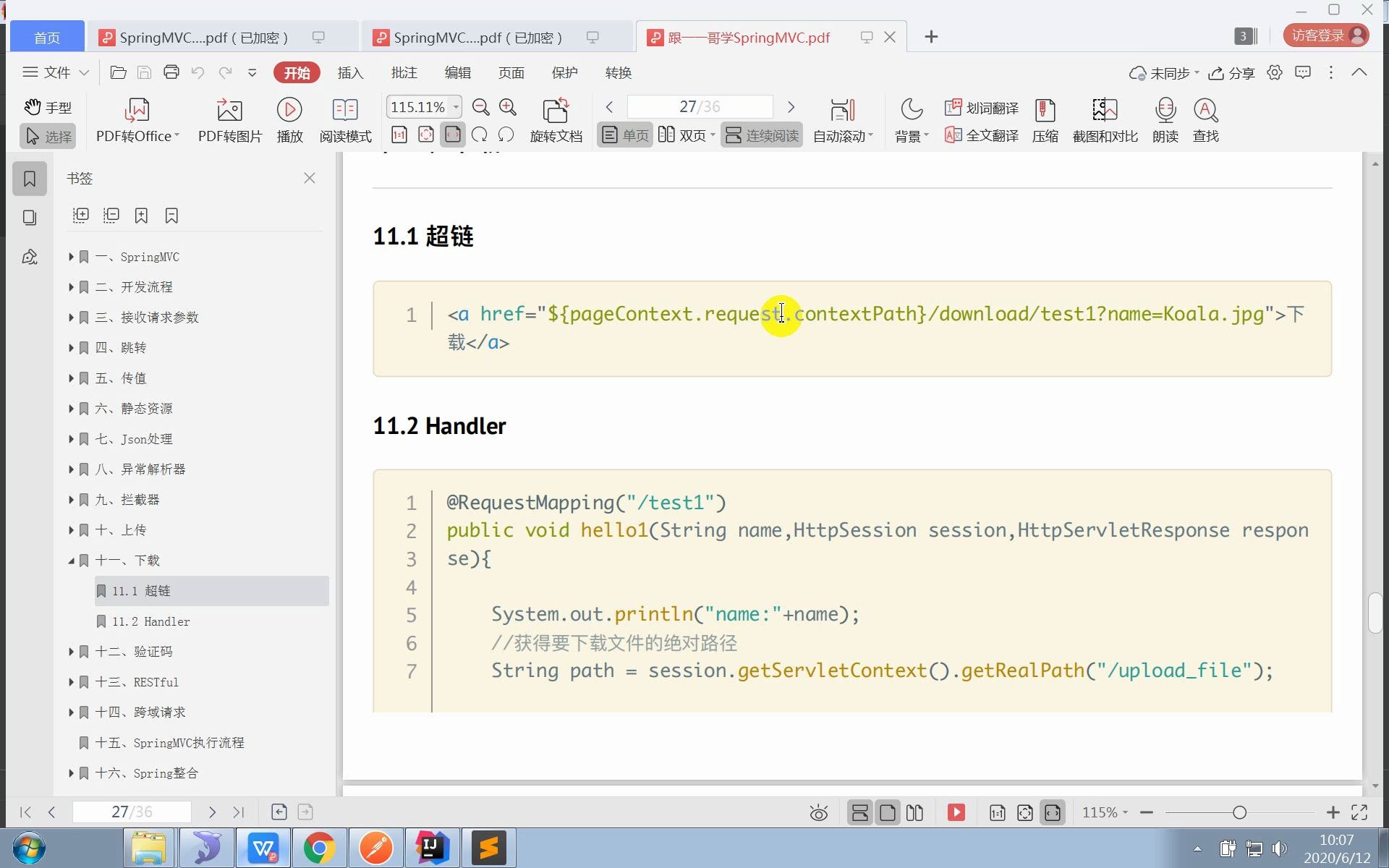This screenshot has height=868, width=1389.
Task: Click 压缩 compress PDF icon
Action: coord(1045,120)
